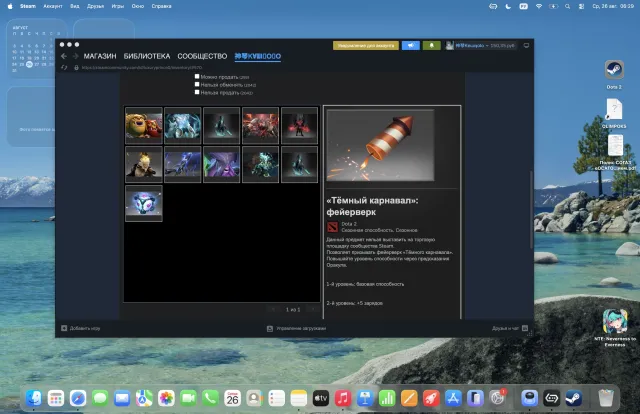Select the glowing cube inventory item

144,203
